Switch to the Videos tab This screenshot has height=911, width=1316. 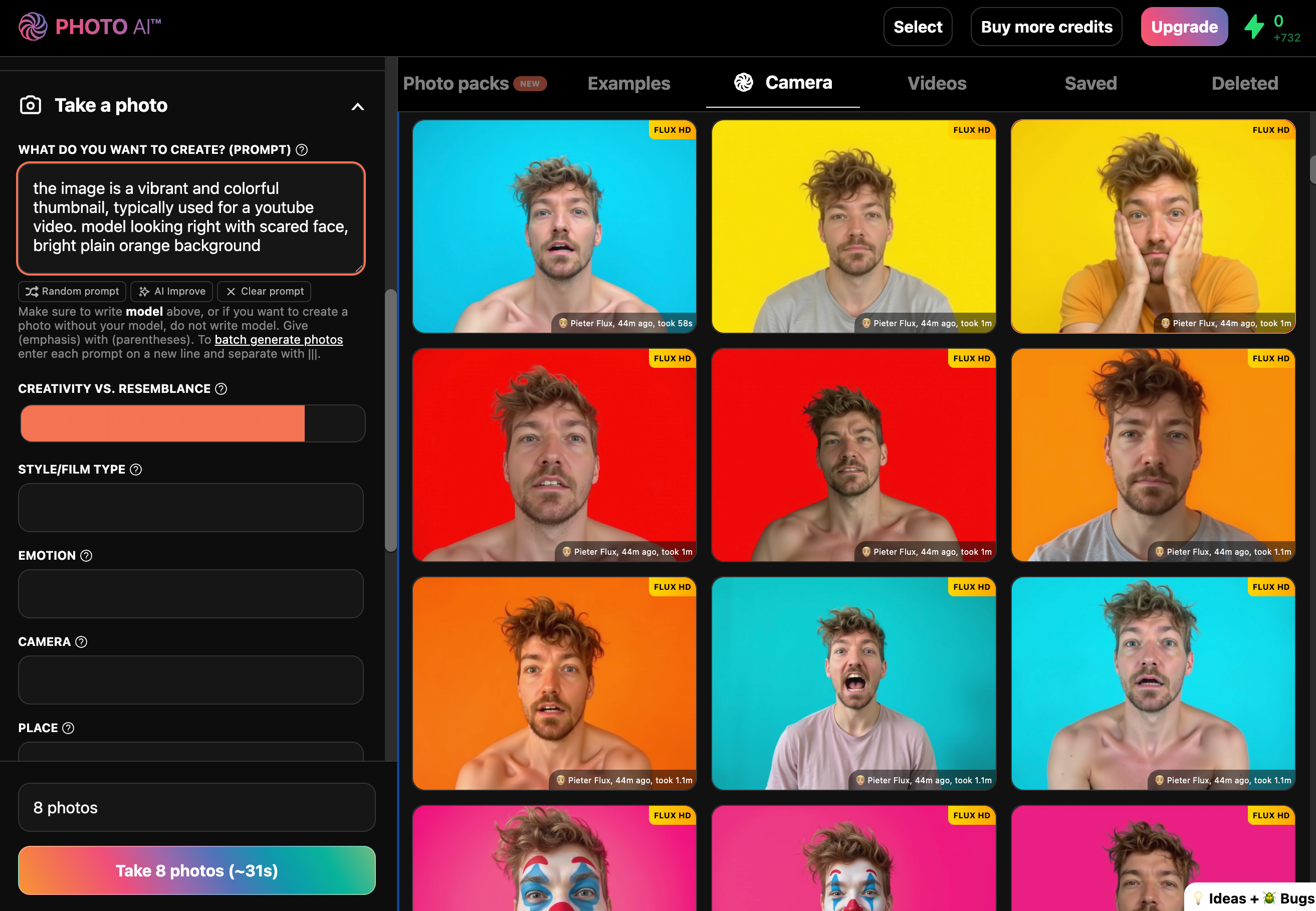pyautogui.click(x=937, y=83)
